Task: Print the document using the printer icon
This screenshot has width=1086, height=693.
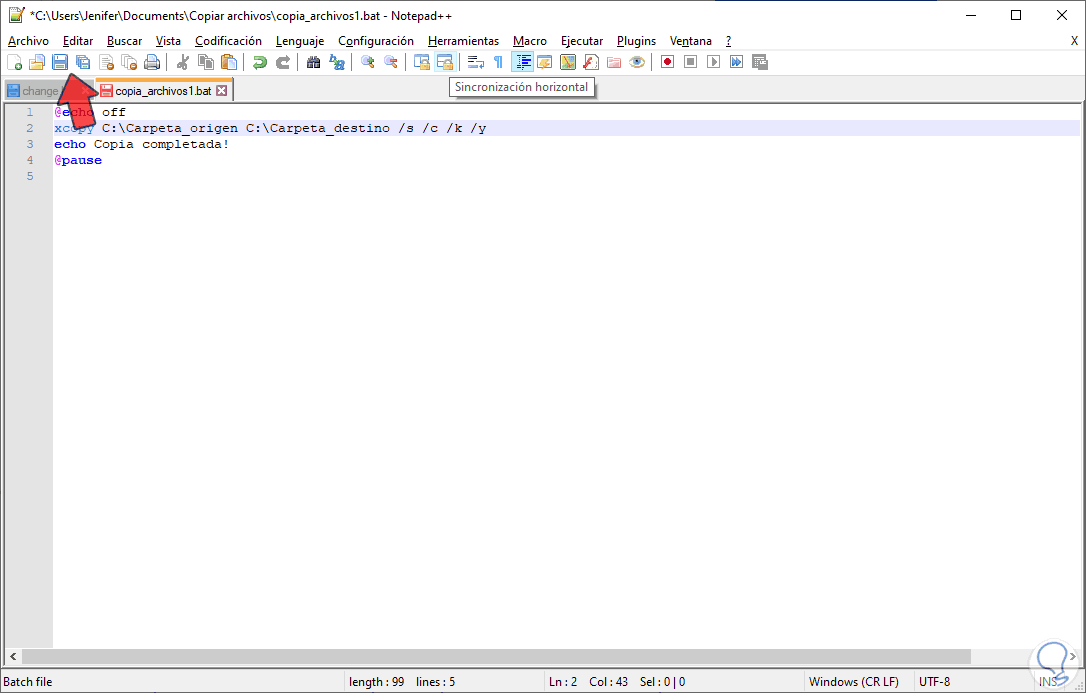Action: click(152, 62)
